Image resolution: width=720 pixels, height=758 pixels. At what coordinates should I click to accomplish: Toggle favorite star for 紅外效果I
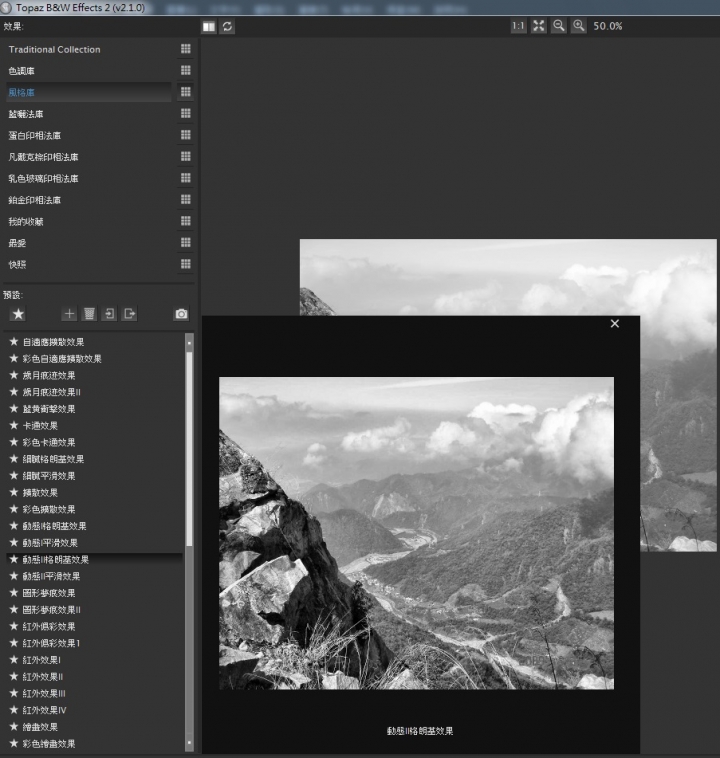pos(14,660)
